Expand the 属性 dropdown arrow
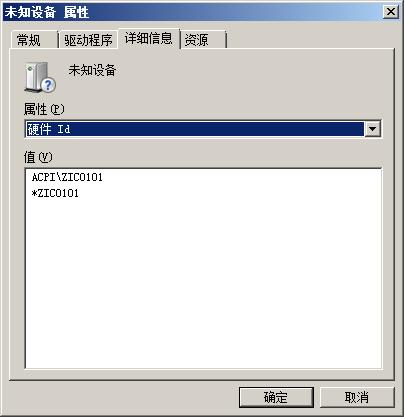This screenshot has width=404, height=417. click(x=373, y=129)
